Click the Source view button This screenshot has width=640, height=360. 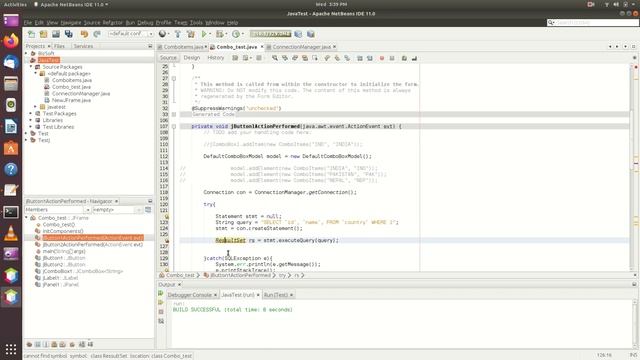(x=168, y=58)
